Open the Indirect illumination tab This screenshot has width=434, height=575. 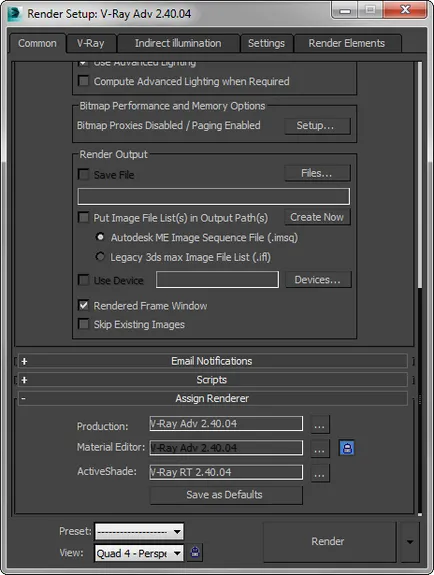click(178, 43)
